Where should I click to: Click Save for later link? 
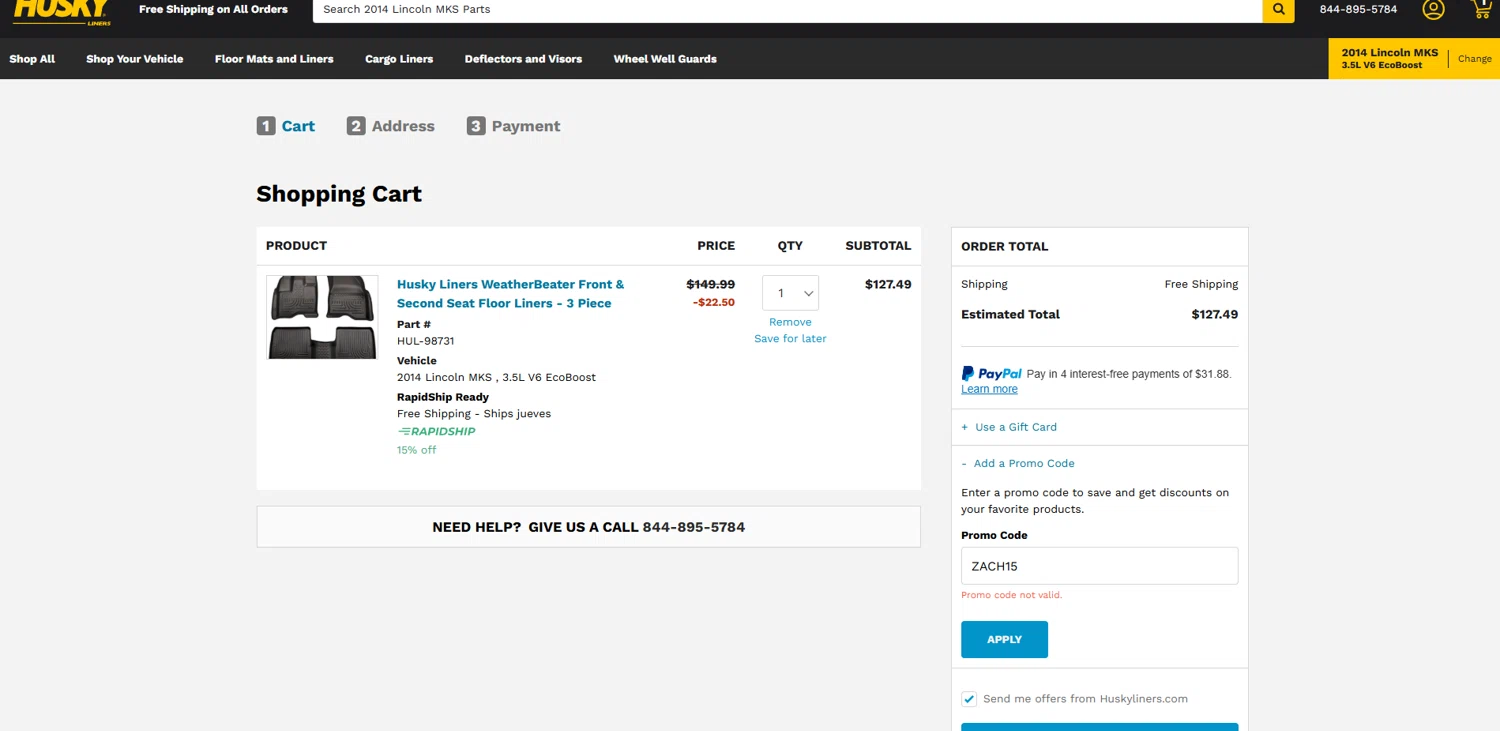coord(790,339)
